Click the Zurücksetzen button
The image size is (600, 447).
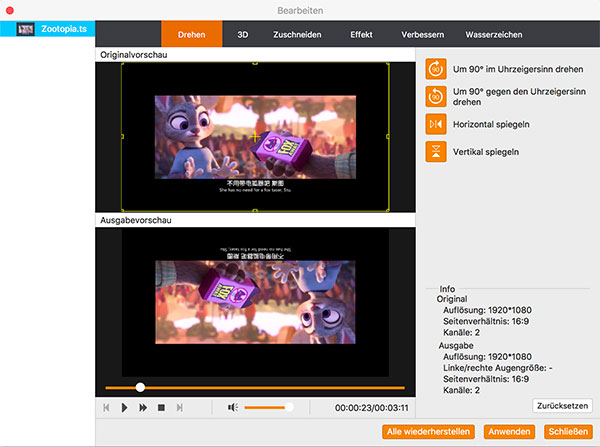[562, 406]
